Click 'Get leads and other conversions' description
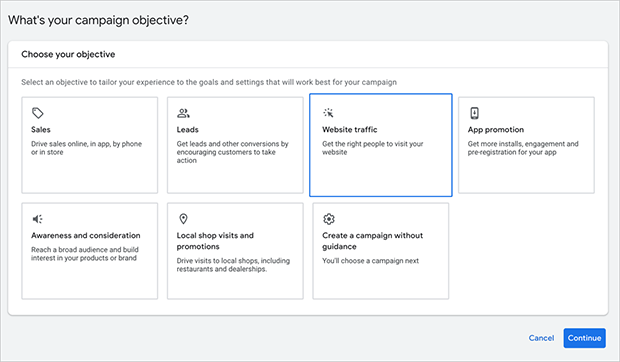The width and height of the screenshot is (620, 362). pyautogui.click(x=232, y=152)
